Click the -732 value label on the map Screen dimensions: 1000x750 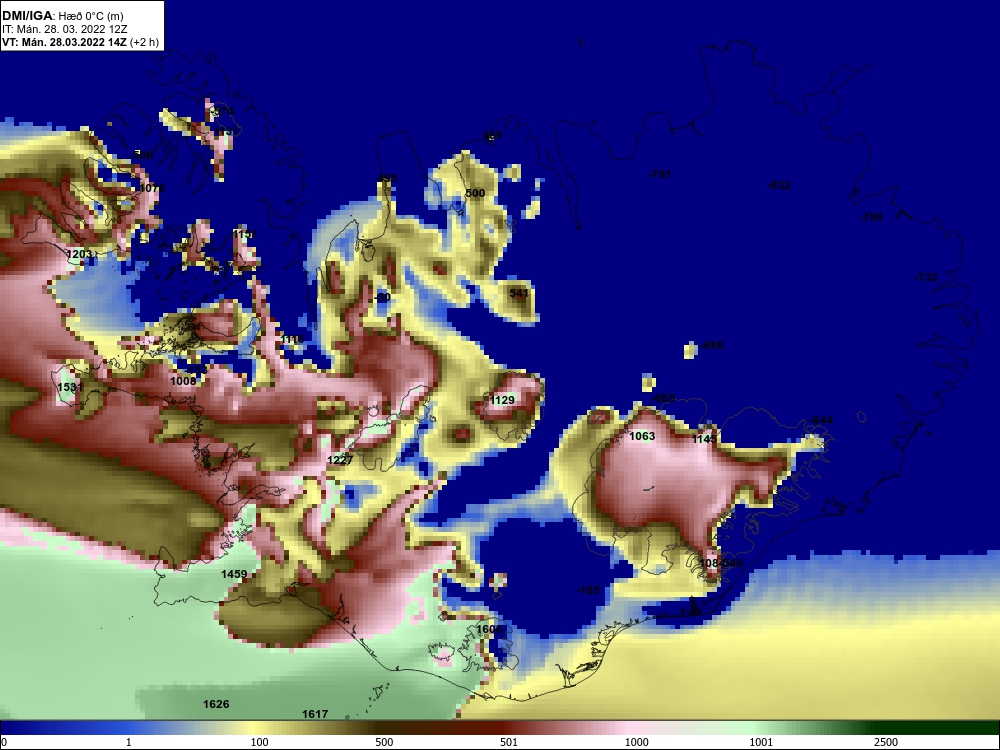coord(926,277)
